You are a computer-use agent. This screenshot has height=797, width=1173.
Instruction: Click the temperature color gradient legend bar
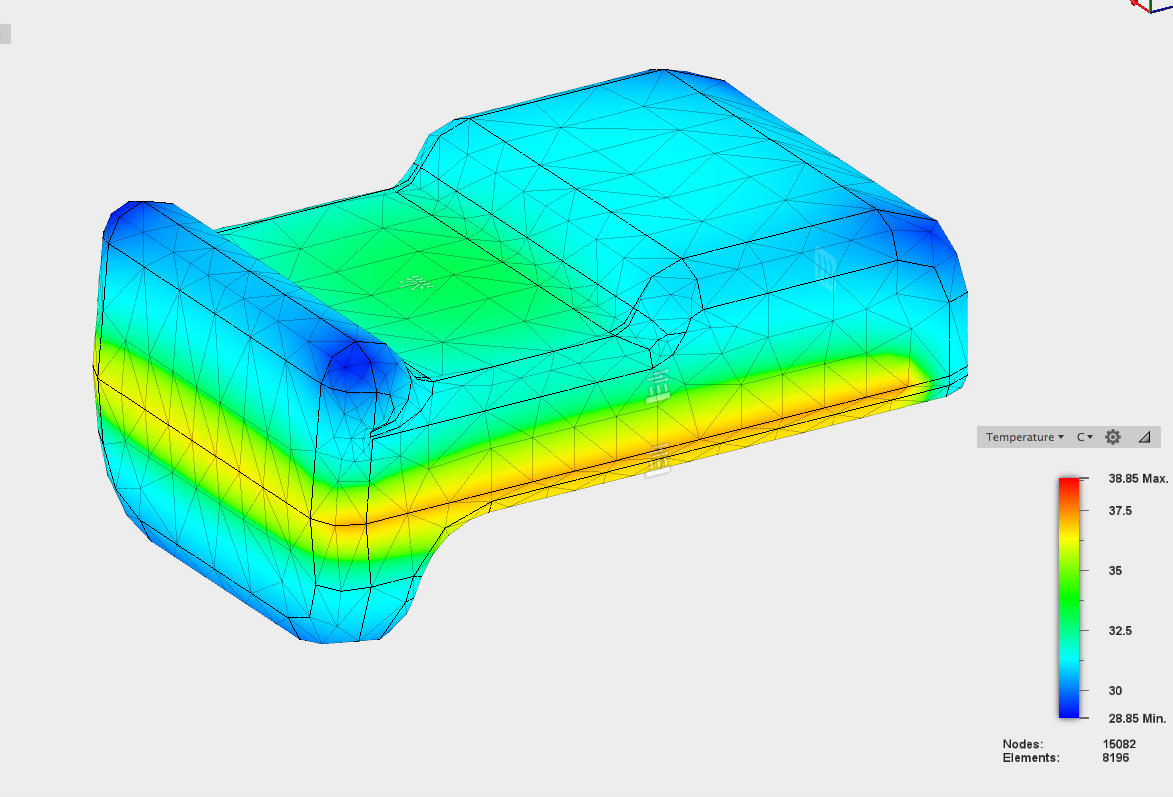1069,597
